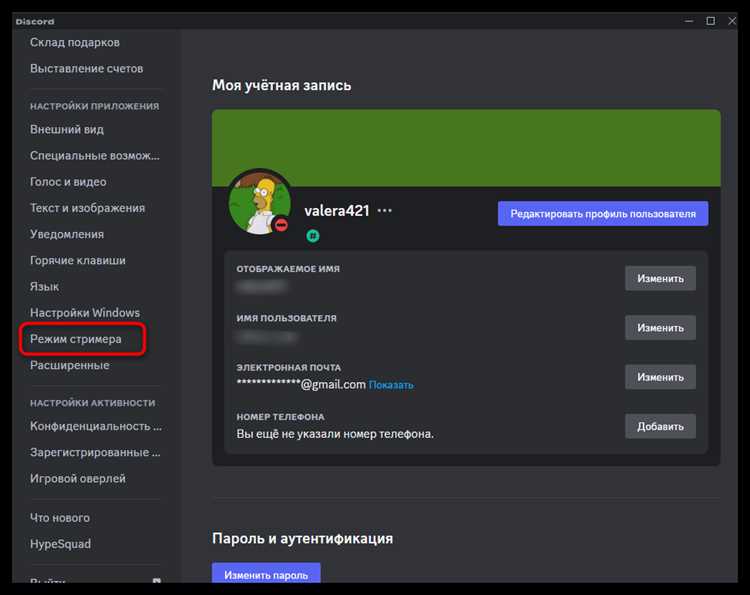This screenshot has width=750, height=595.
Task: Select Голос и видео in sidebar
Action: pyautogui.click(x=68, y=182)
